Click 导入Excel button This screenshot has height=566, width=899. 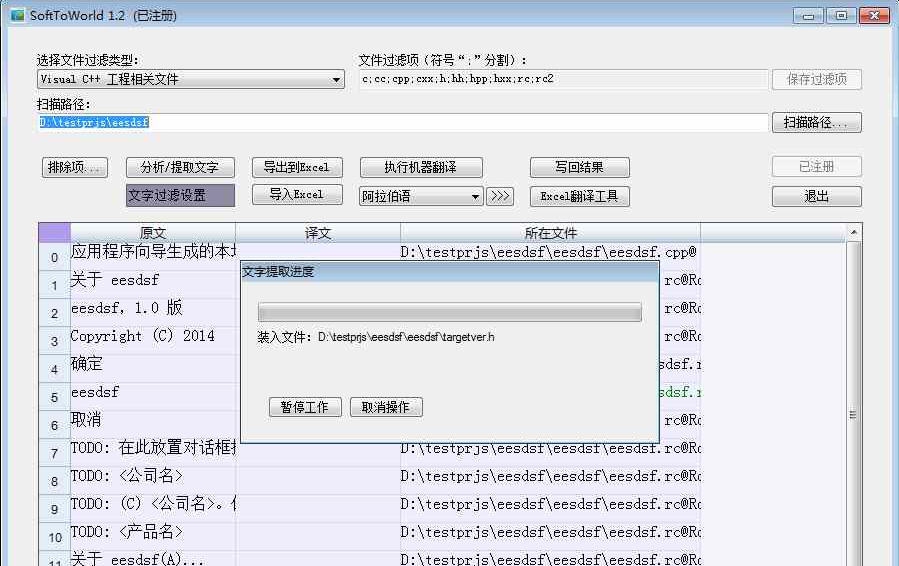[297, 194]
